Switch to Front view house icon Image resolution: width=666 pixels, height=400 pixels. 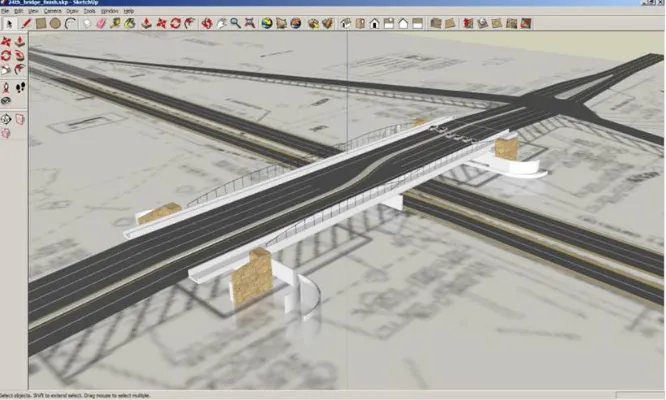pyautogui.click(x=375, y=24)
